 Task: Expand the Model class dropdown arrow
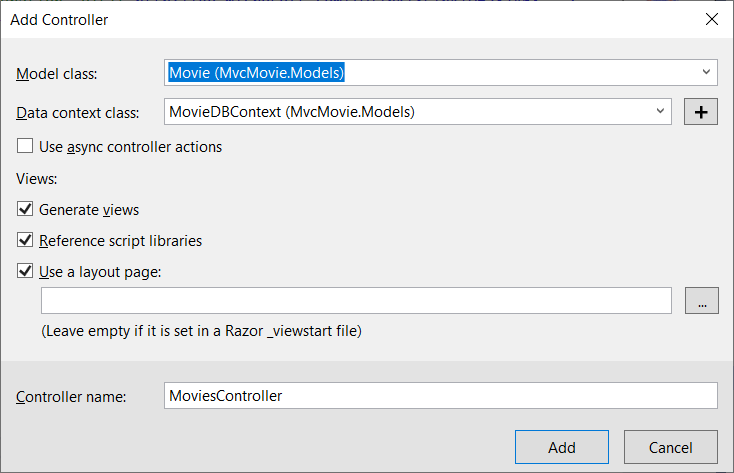coord(706,72)
